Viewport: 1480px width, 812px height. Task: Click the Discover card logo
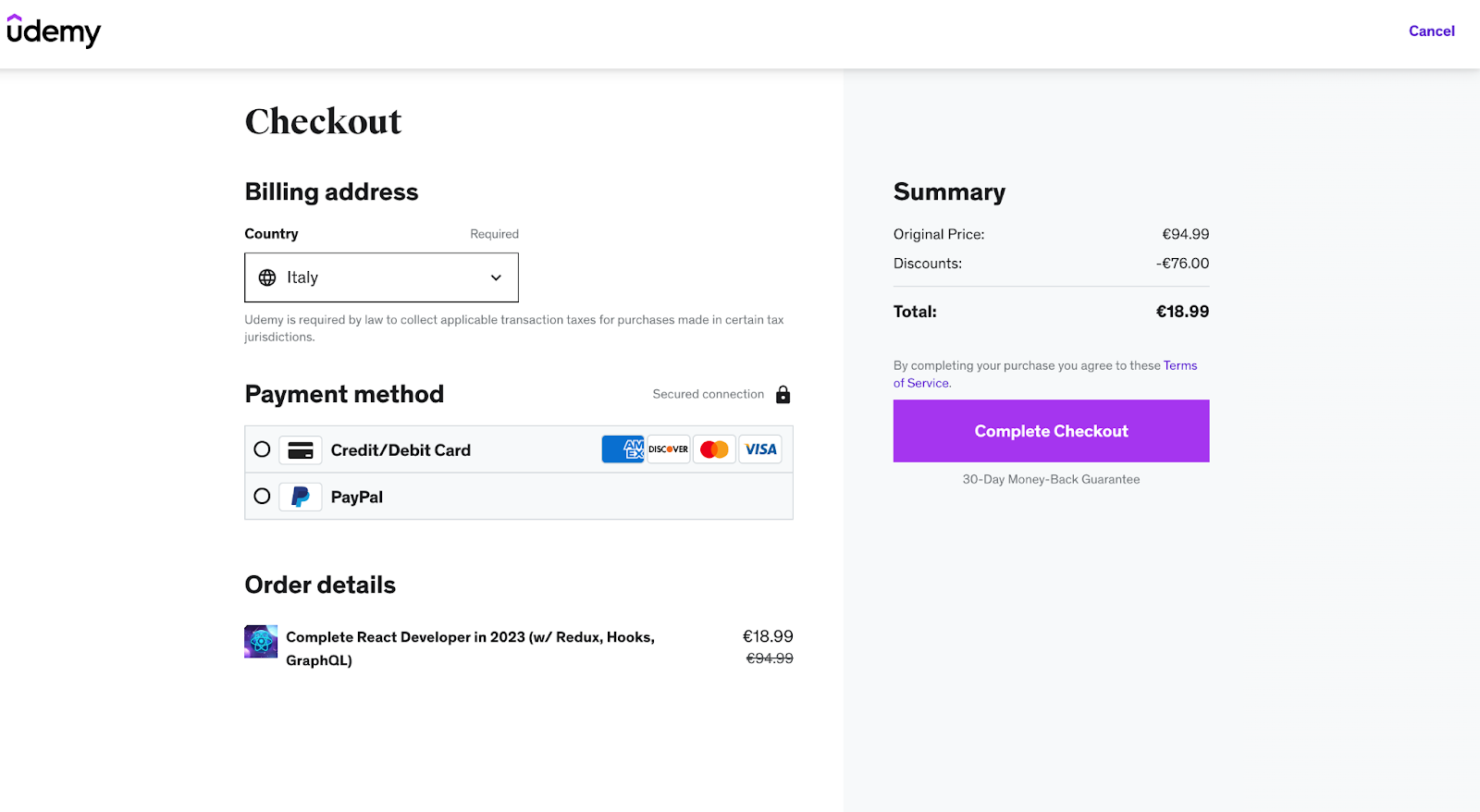pyautogui.click(x=668, y=449)
